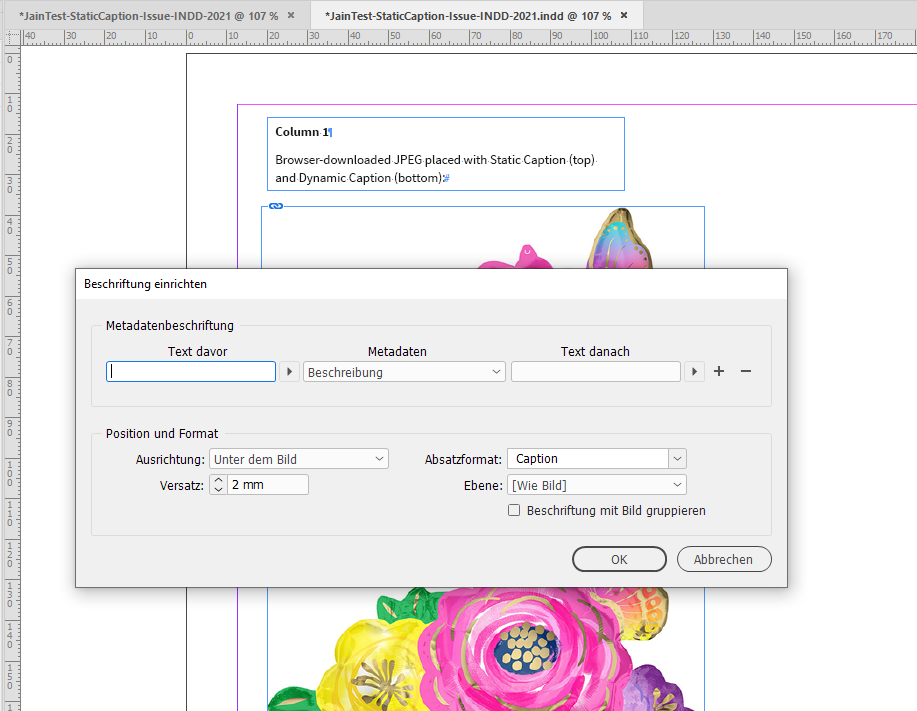Click the plus icon to add a metadata row
The width and height of the screenshot is (917, 711).
(x=718, y=371)
